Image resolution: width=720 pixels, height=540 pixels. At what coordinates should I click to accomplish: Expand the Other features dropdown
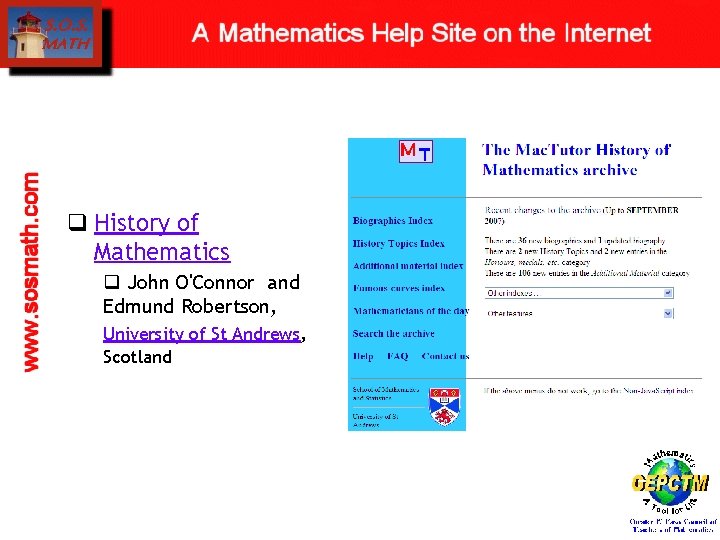click(579, 314)
